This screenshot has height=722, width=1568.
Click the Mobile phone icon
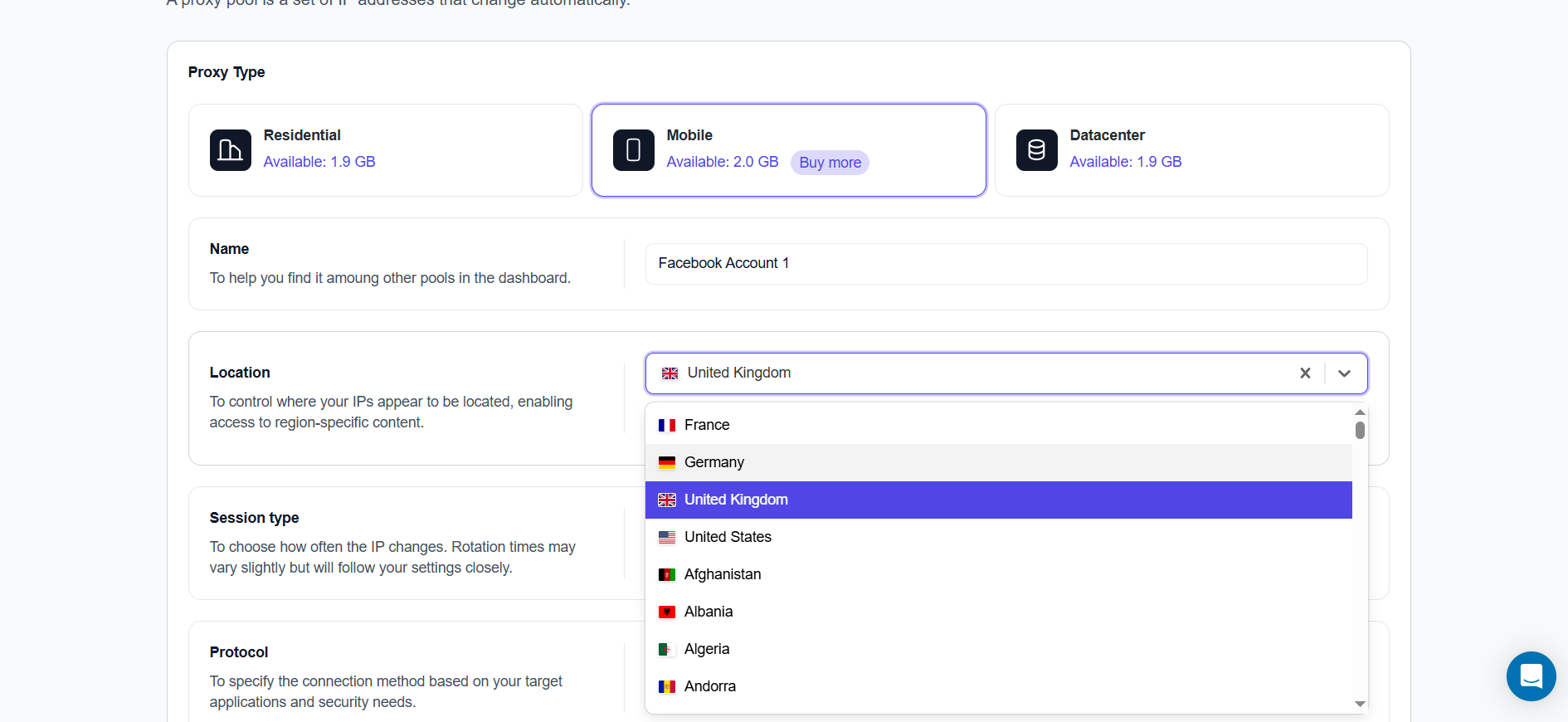pos(633,150)
